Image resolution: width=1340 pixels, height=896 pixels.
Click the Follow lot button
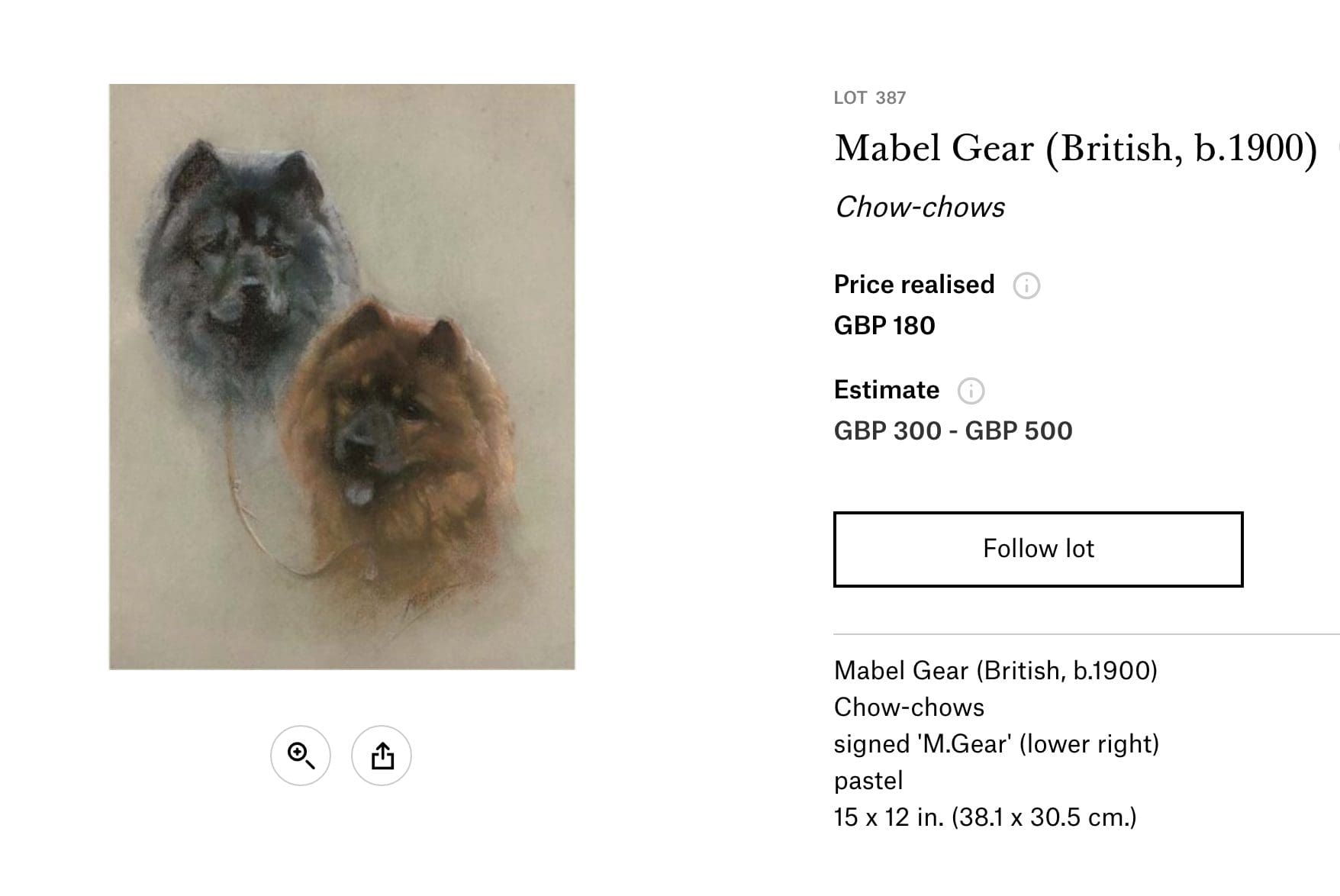point(1038,549)
